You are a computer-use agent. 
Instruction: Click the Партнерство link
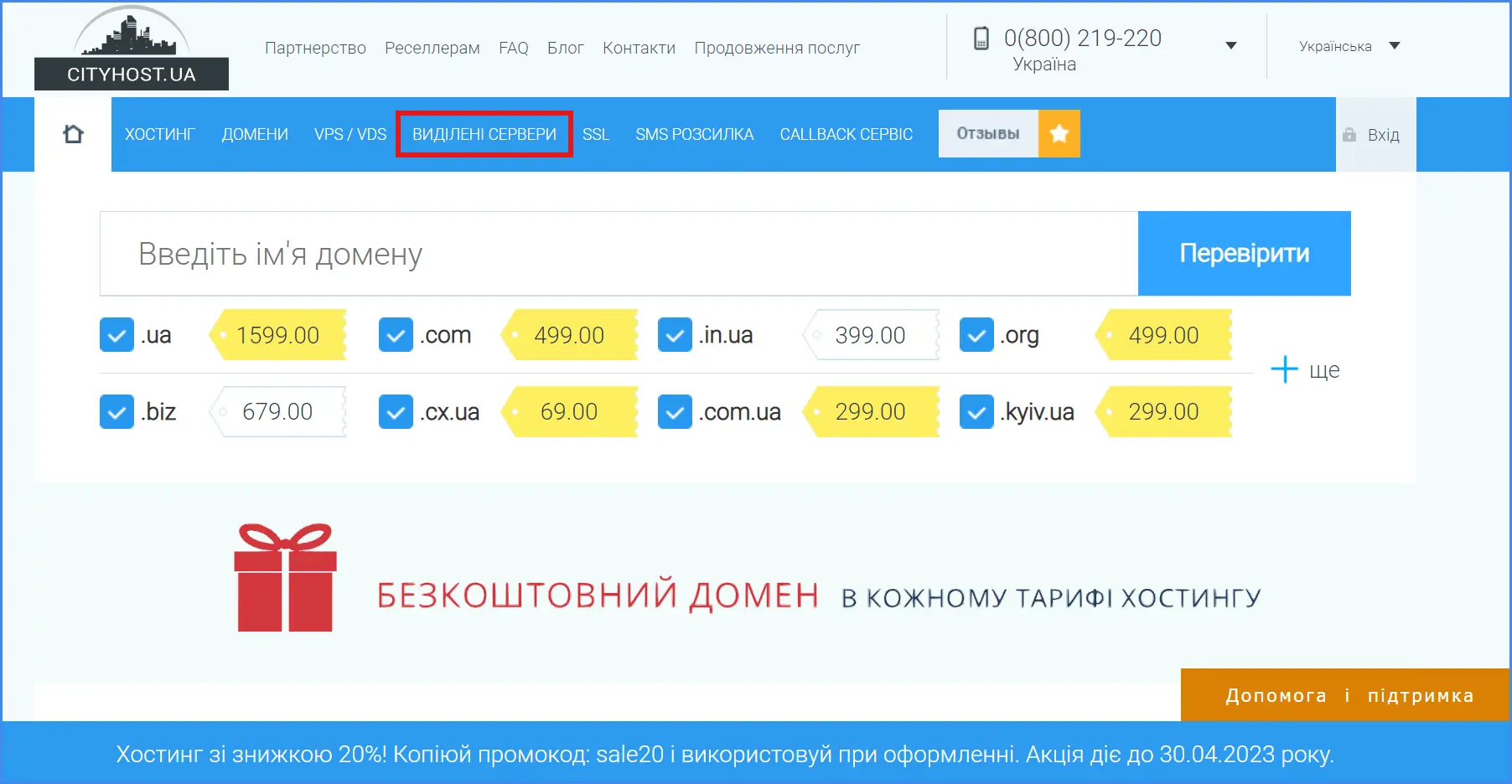(315, 48)
